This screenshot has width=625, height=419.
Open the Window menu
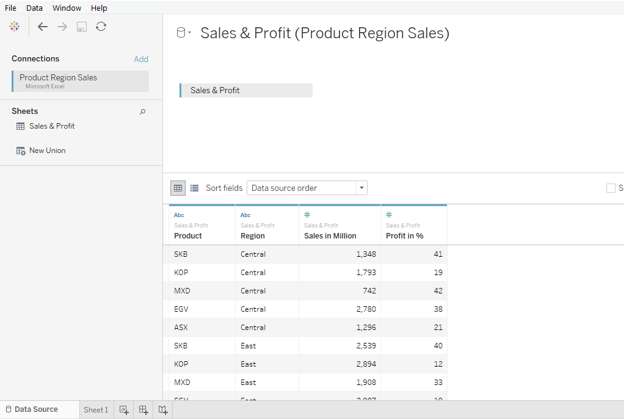point(67,8)
